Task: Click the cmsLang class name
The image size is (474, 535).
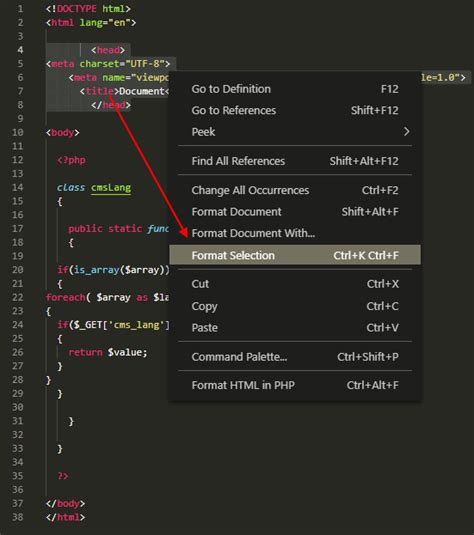Action: coord(111,188)
